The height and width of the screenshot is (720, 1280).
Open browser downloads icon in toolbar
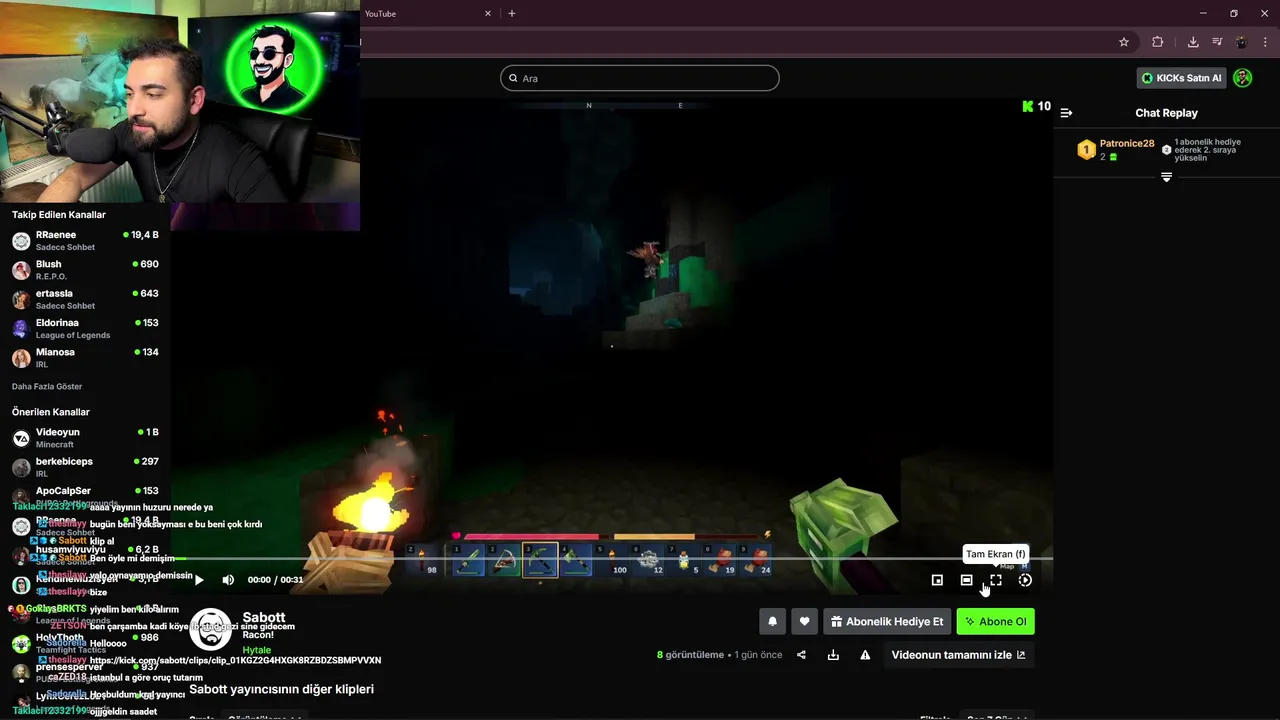point(1193,42)
